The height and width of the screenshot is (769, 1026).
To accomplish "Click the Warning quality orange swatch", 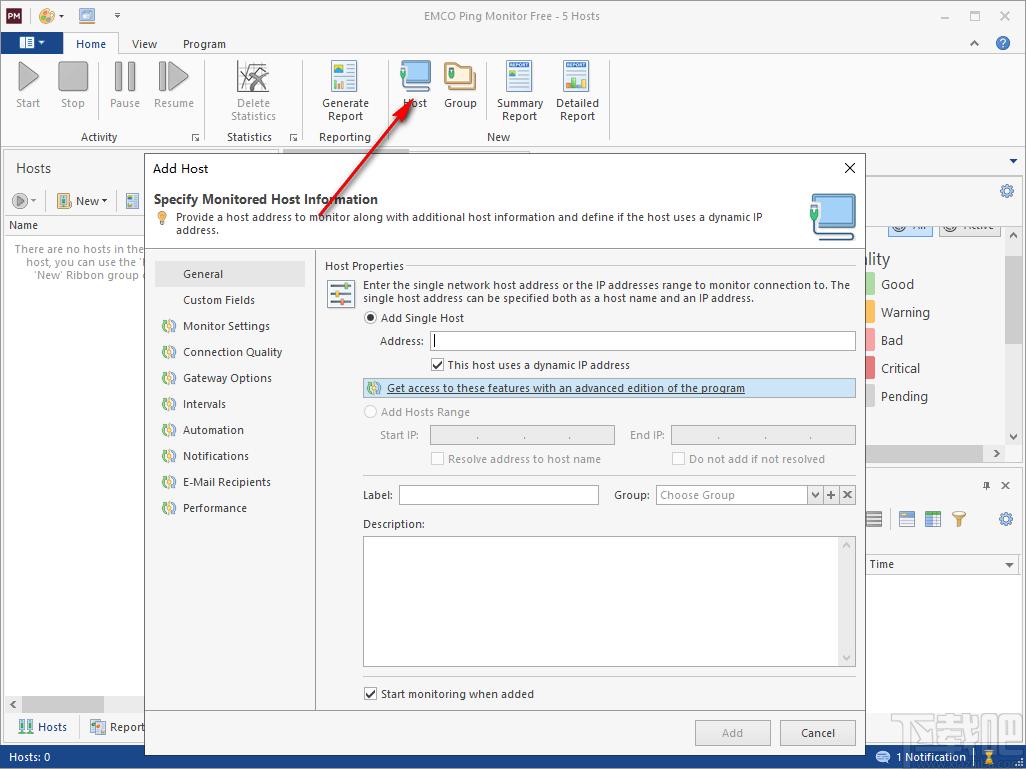I will pyautogui.click(x=870, y=312).
